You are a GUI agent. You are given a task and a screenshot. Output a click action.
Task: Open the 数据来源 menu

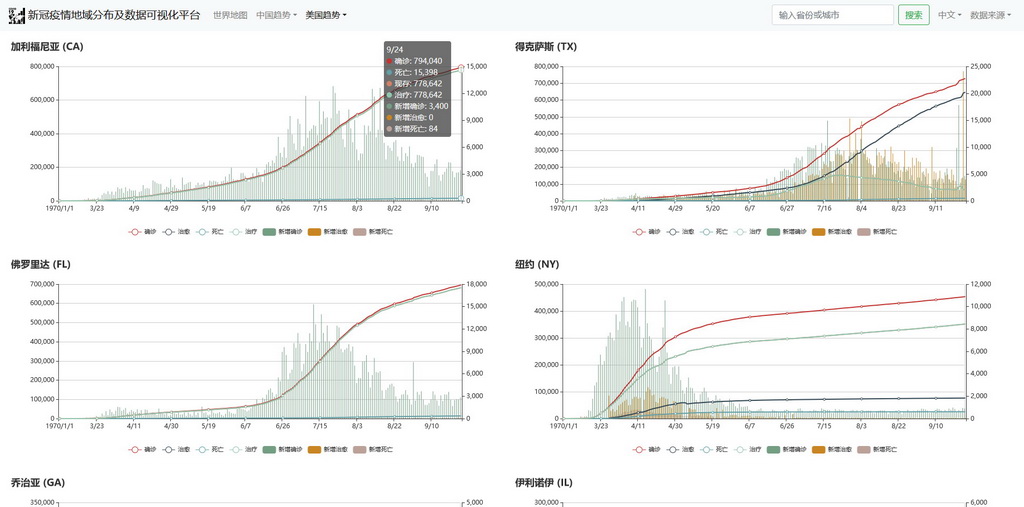point(990,15)
